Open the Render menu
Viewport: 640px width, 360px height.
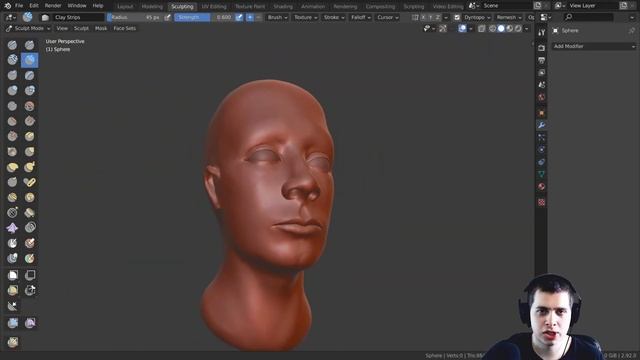point(53,6)
